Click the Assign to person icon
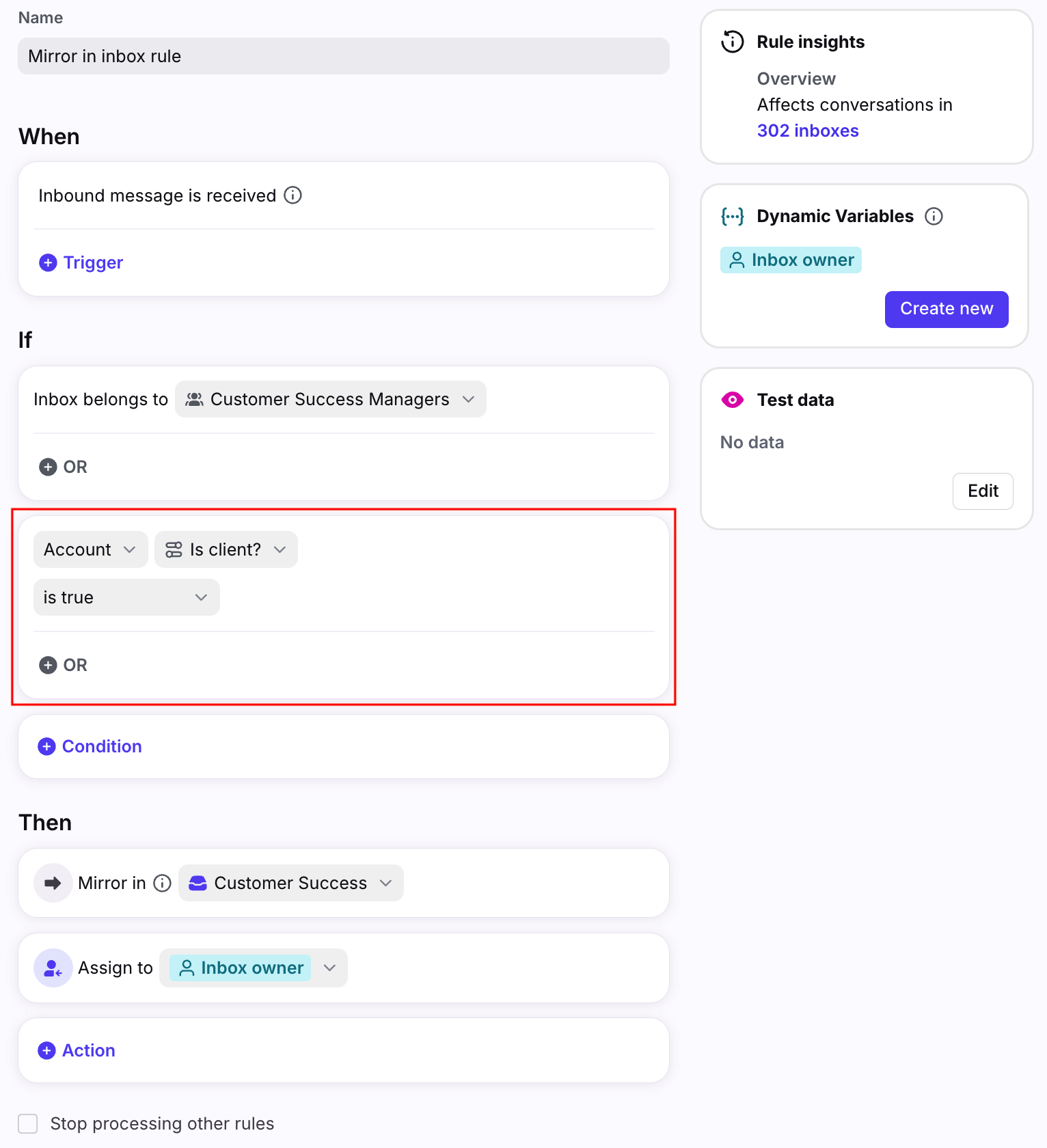The image size is (1047, 1148). 53,968
